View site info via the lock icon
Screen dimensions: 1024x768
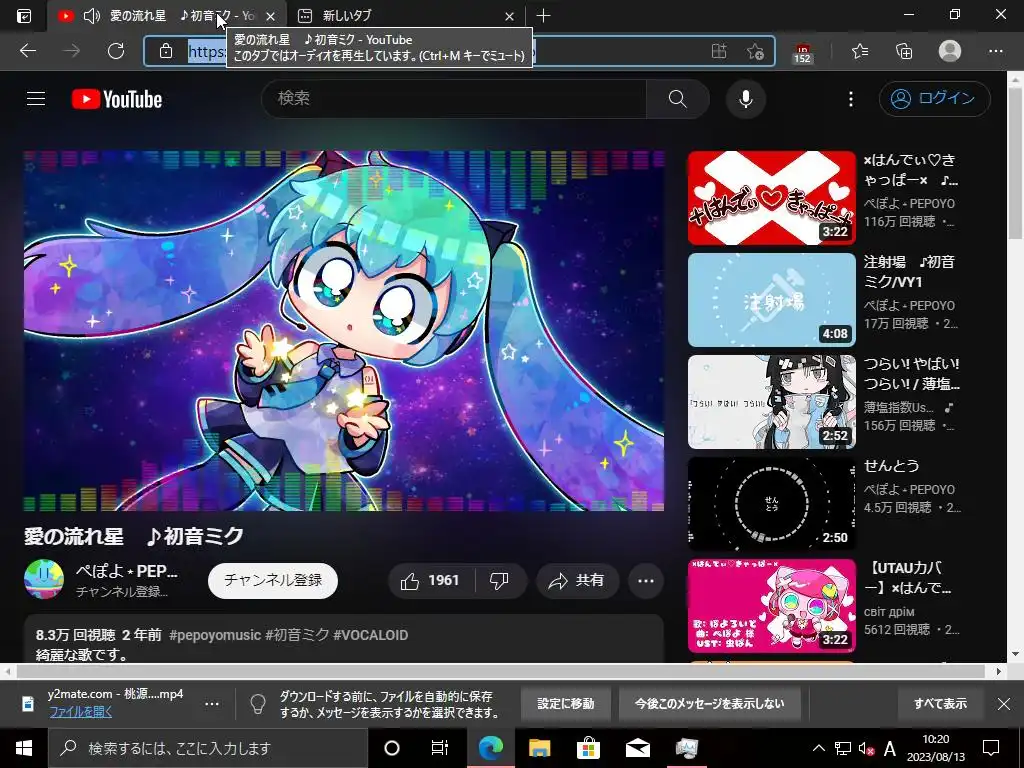tap(166, 51)
